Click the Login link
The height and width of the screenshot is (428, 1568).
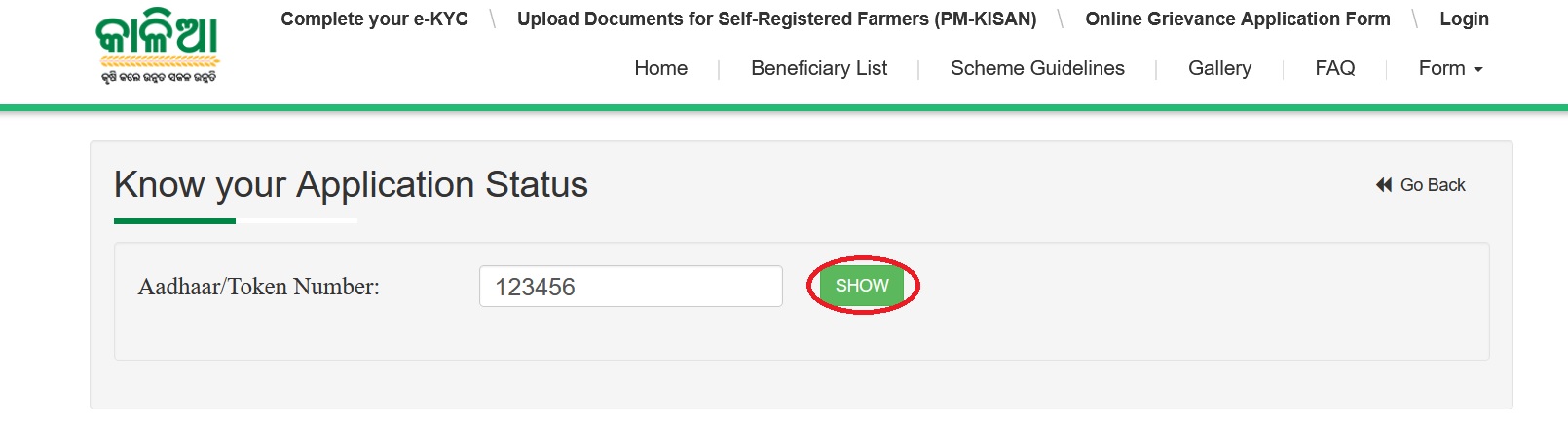coord(1464,19)
